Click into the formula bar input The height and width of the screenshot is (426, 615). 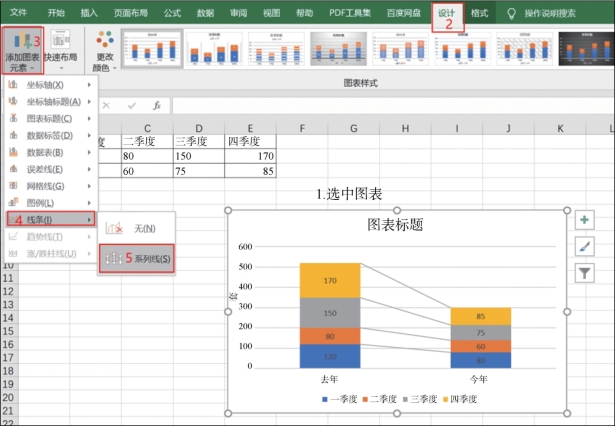393,106
